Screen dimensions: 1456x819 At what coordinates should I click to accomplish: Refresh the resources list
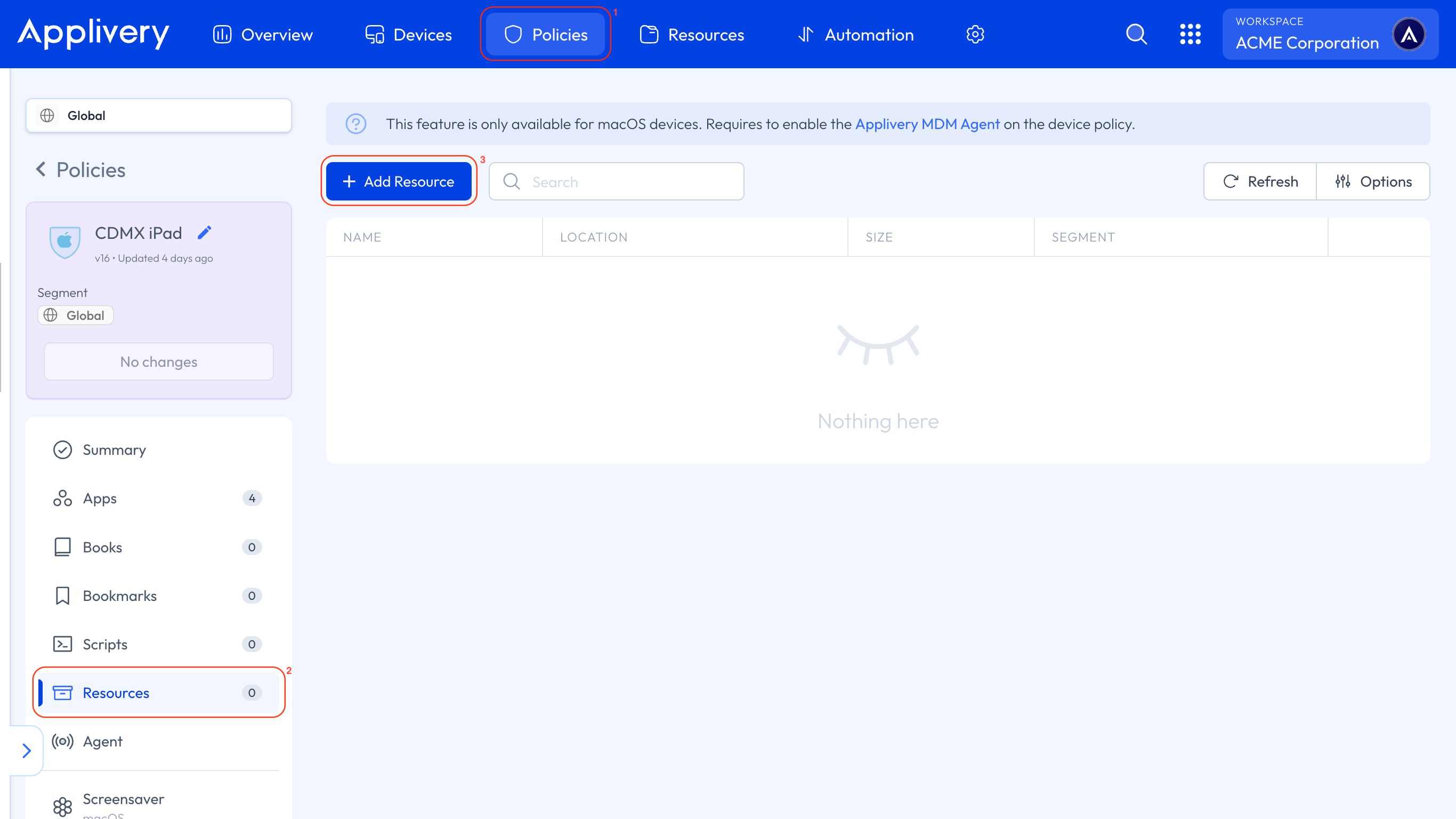pos(1259,181)
